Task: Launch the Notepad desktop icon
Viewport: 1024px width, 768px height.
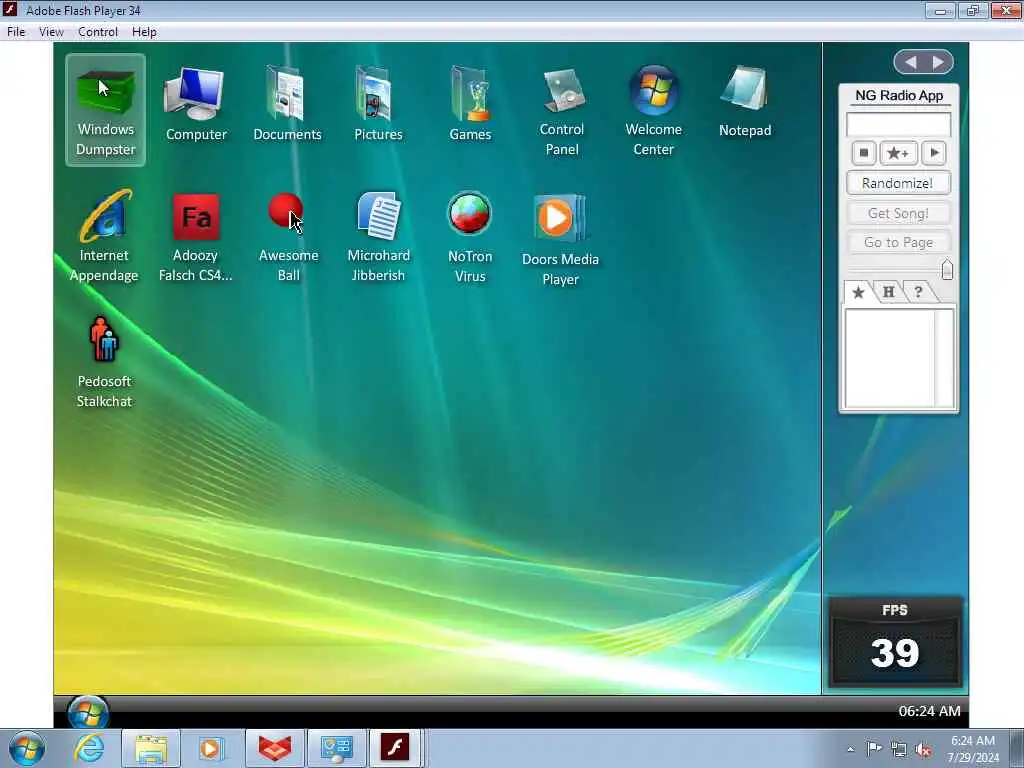Action: [x=744, y=101]
